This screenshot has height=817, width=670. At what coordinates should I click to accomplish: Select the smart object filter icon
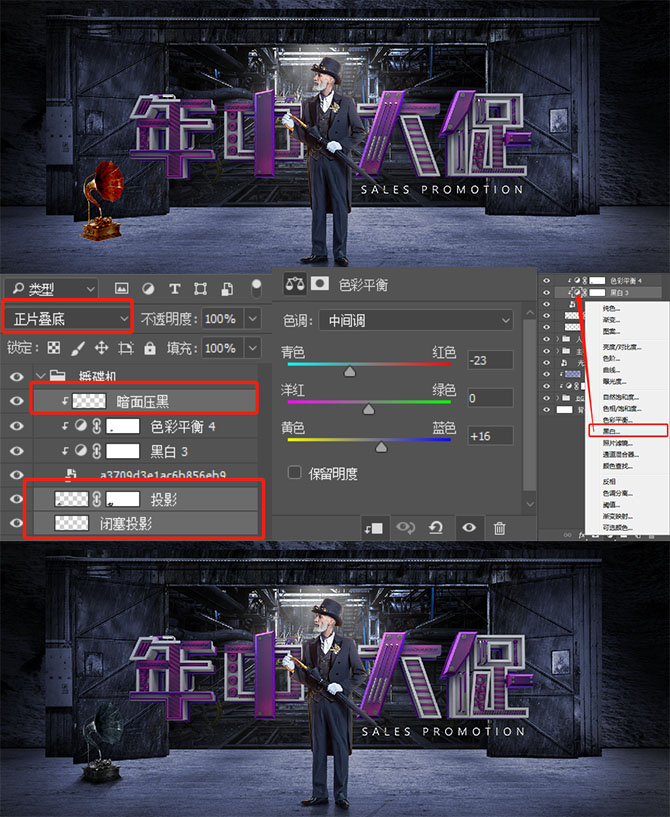pyautogui.click(x=227, y=288)
